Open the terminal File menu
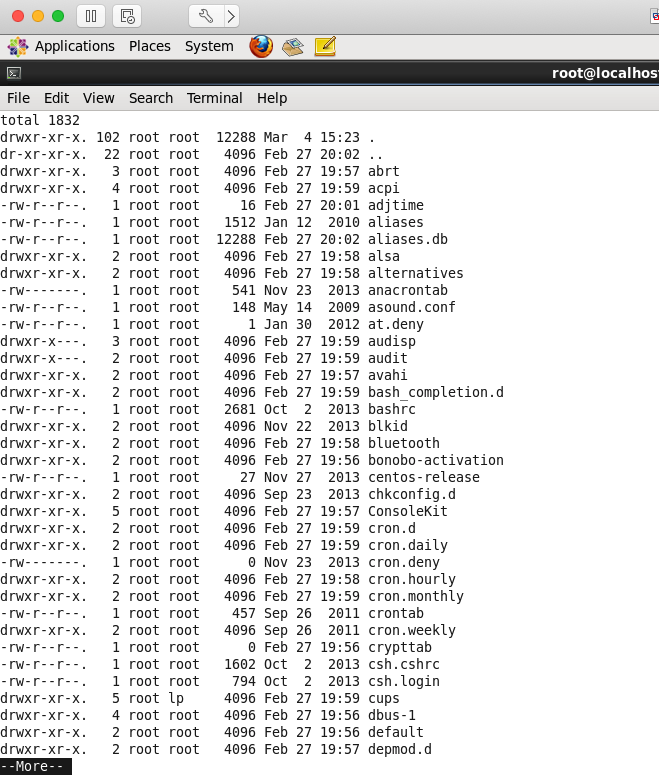The width and height of the screenshot is (659, 777). pyautogui.click(x=18, y=98)
